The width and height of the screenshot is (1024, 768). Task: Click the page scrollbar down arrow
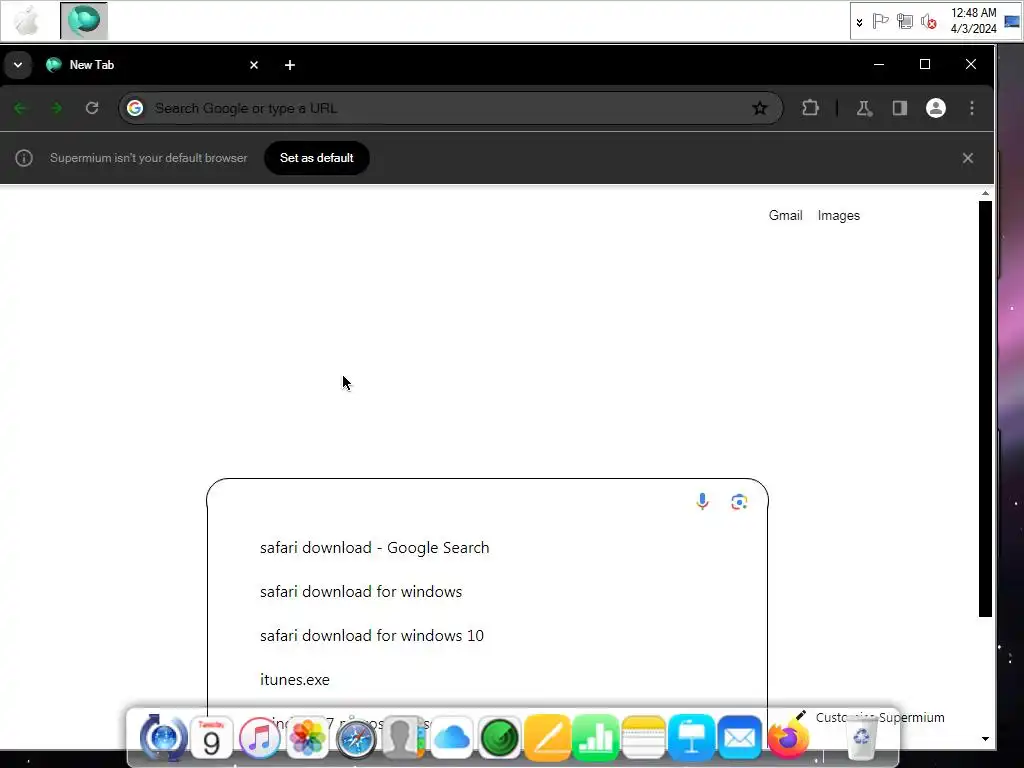(x=985, y=739)
